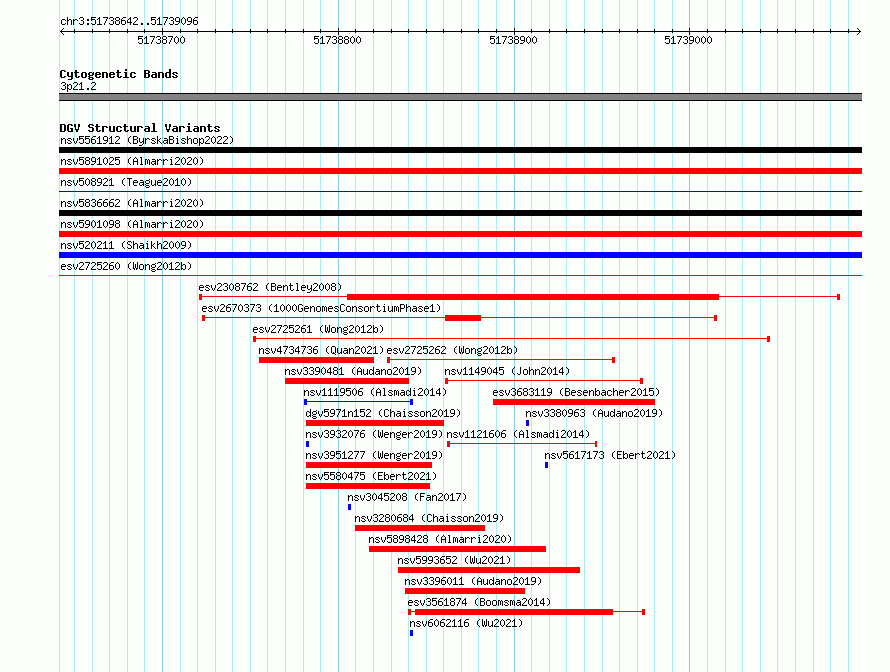The height and width of the screenshot is (672, 890).
Task: Open esv2308762 (Bentley2008) variant label
Action: pos(270,287)
